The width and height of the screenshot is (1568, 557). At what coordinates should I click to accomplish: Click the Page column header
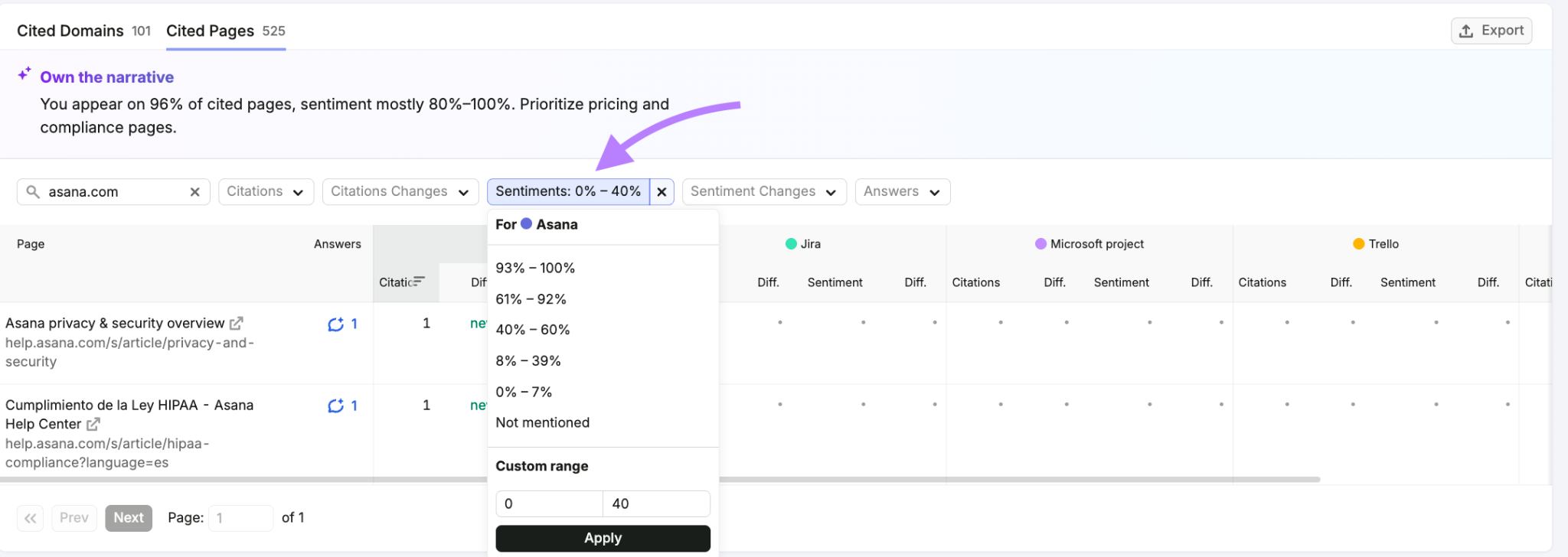31,244
